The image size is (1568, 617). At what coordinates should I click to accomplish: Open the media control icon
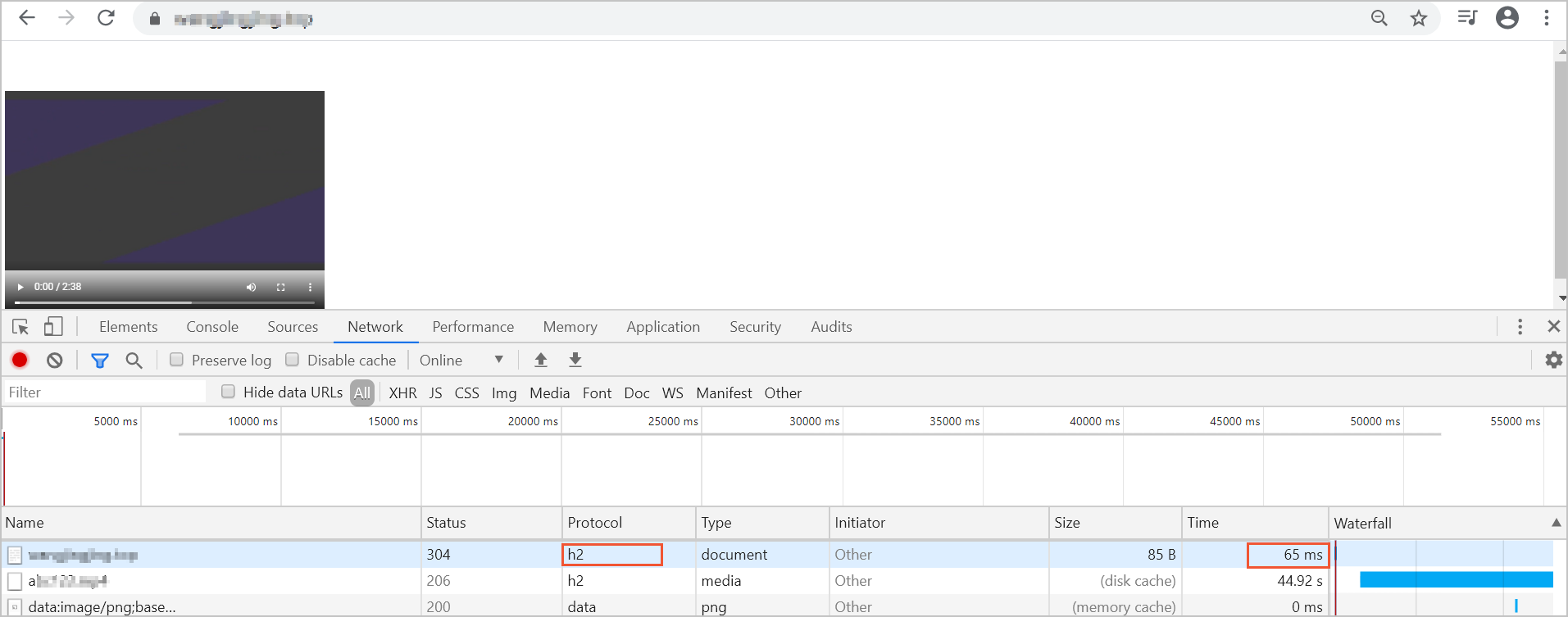click(x=1467, y=17)
